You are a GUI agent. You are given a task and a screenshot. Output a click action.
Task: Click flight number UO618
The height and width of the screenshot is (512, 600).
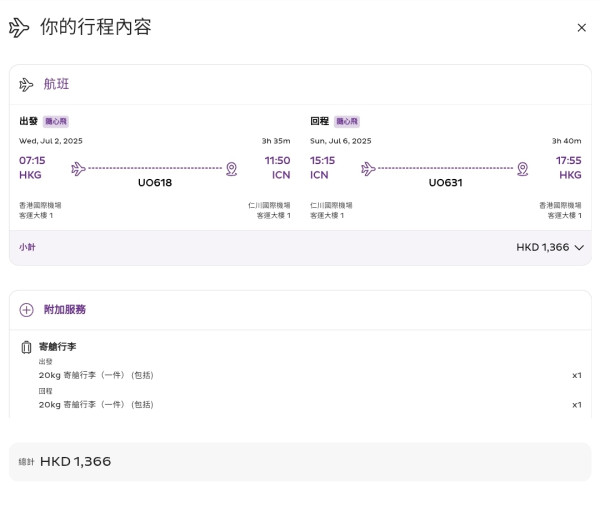pyautogui.click(x=155, y=183)
